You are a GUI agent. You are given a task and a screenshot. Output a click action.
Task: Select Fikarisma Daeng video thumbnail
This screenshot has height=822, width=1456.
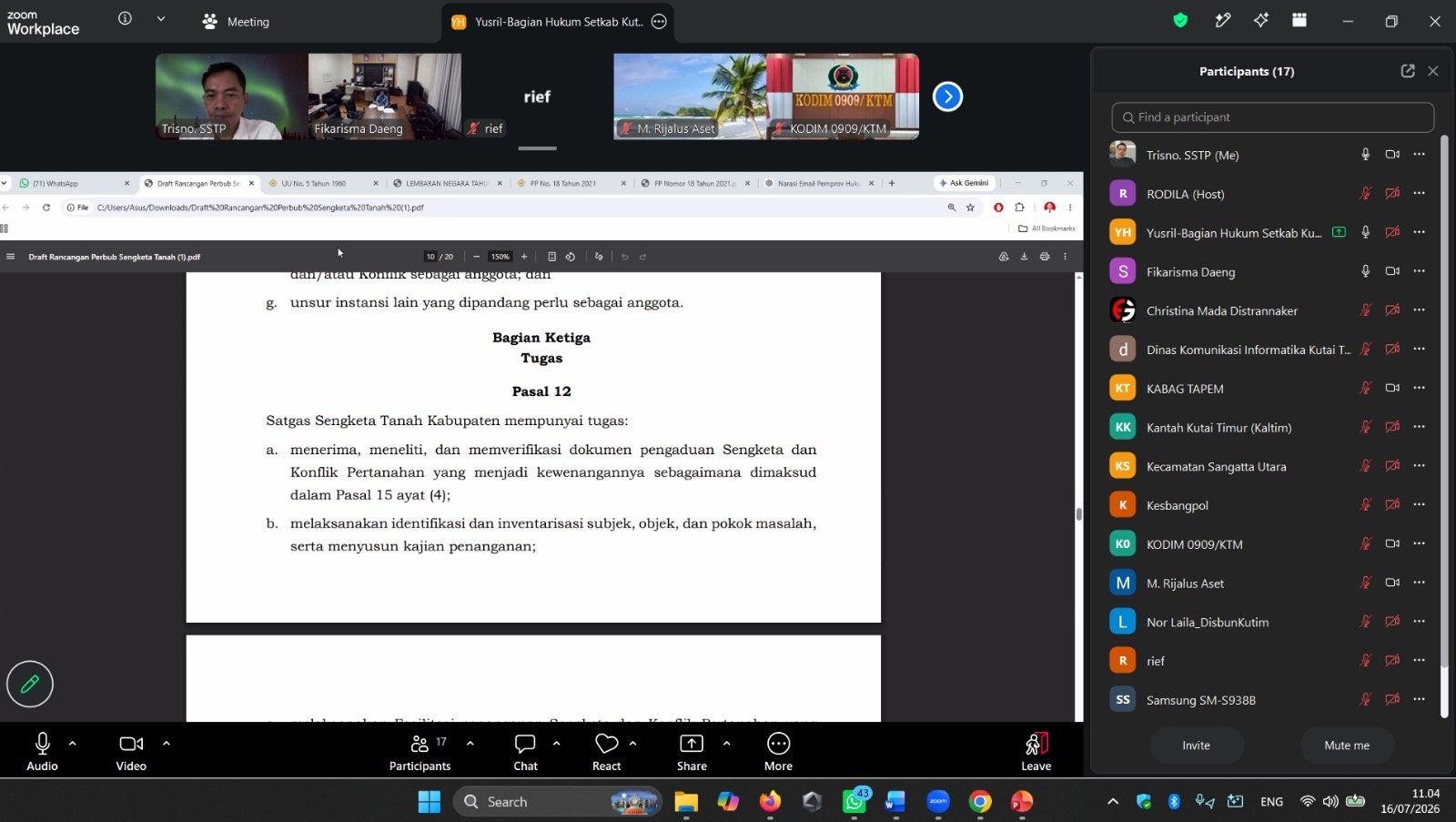point(384,96)
